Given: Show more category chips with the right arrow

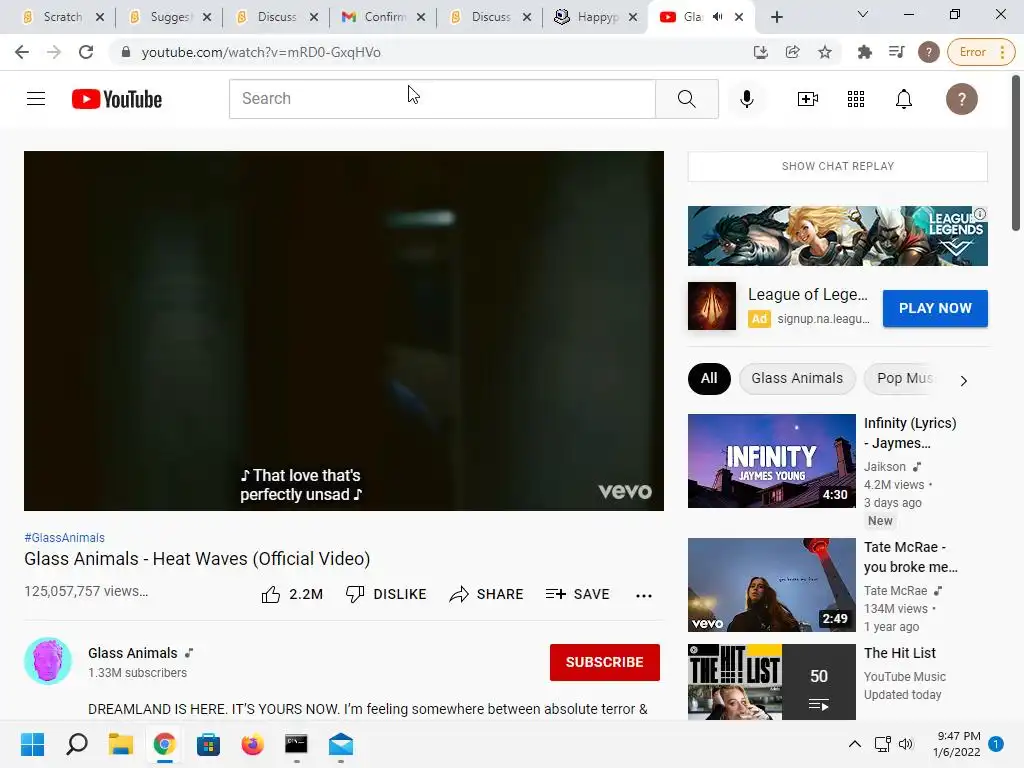Looking at the screenshot, I should pyautogui.click(x=963, y=380).
